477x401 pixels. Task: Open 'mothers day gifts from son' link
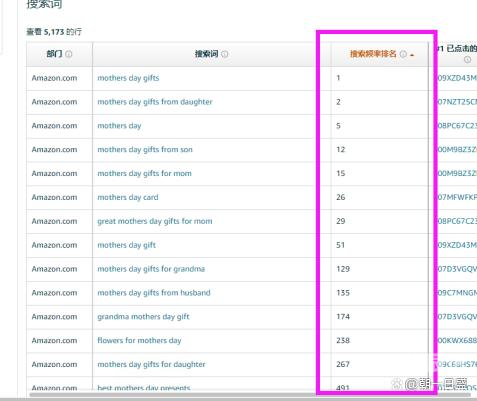tap(145, 150)
